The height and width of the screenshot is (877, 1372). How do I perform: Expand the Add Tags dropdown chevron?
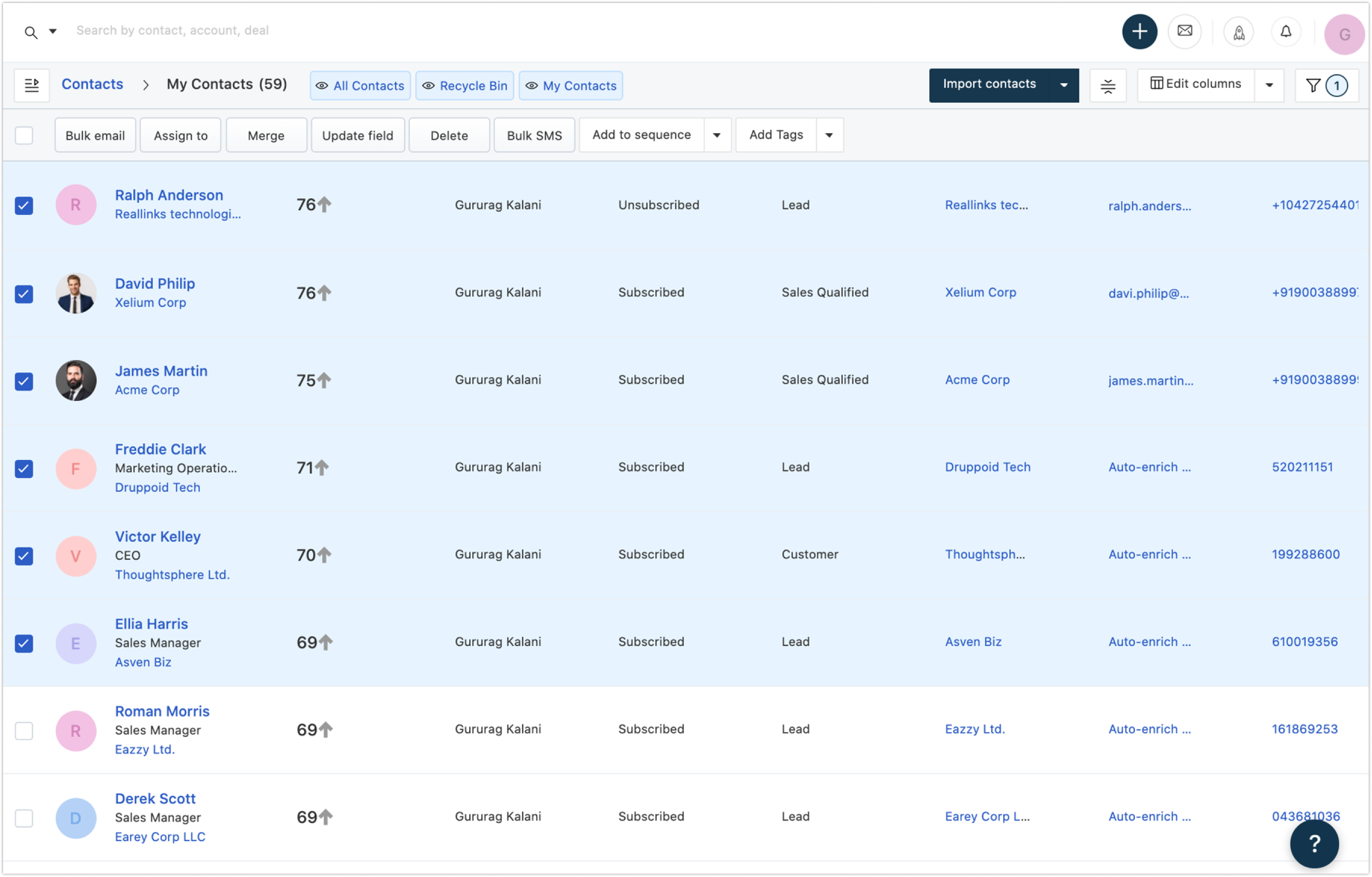click(829, 135)
